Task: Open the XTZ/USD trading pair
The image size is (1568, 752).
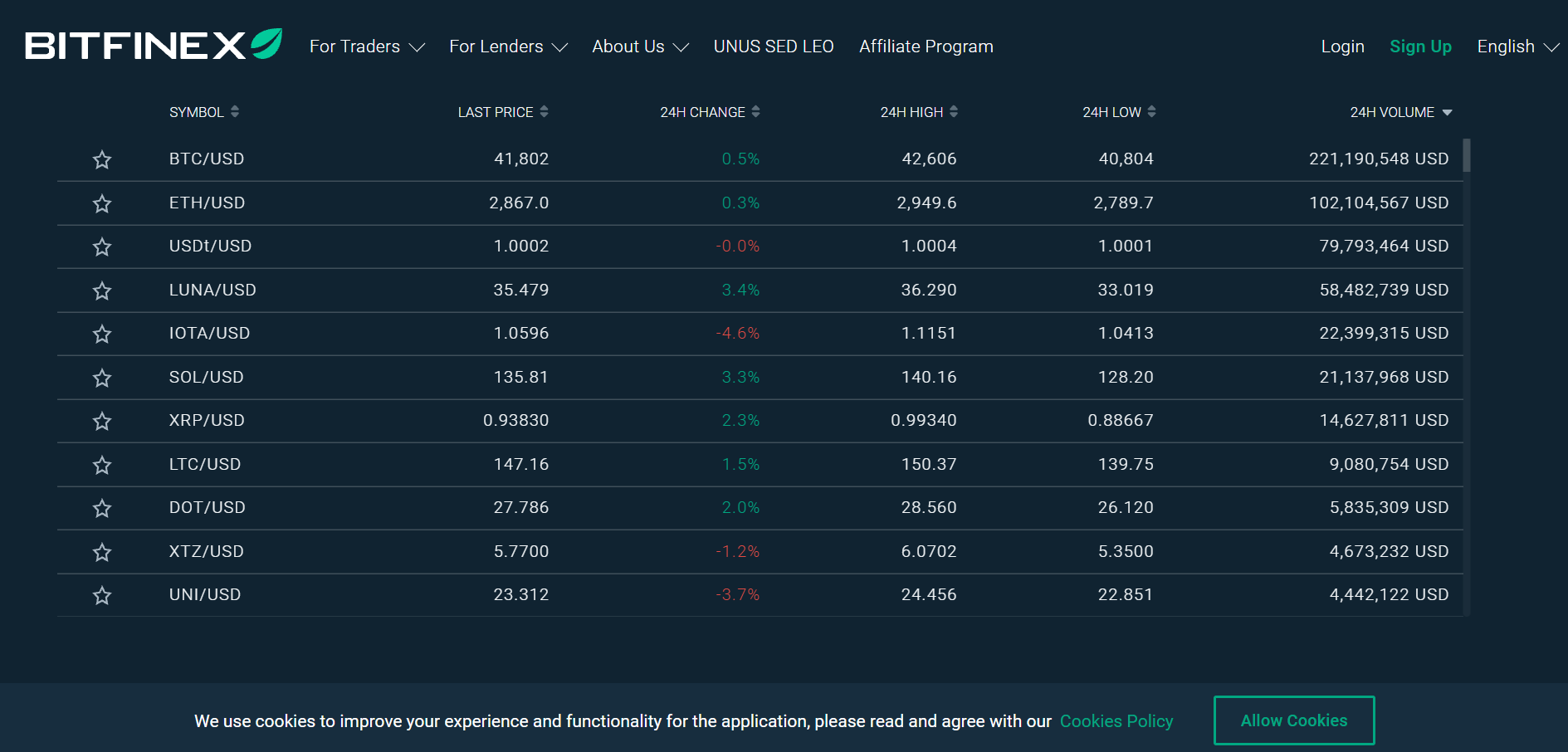Action: click(207, 551)
